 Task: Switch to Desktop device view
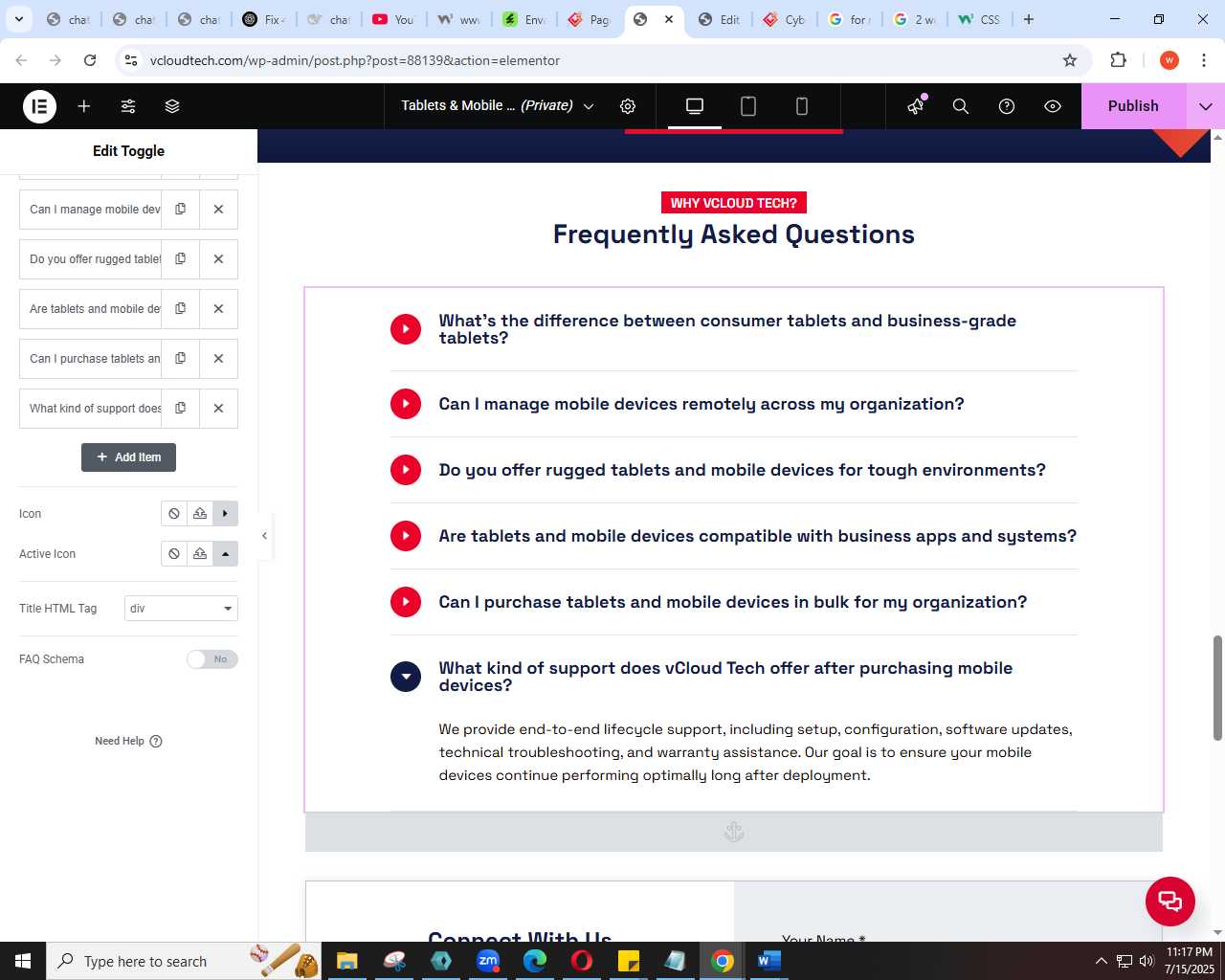click(x=695, y=106)
